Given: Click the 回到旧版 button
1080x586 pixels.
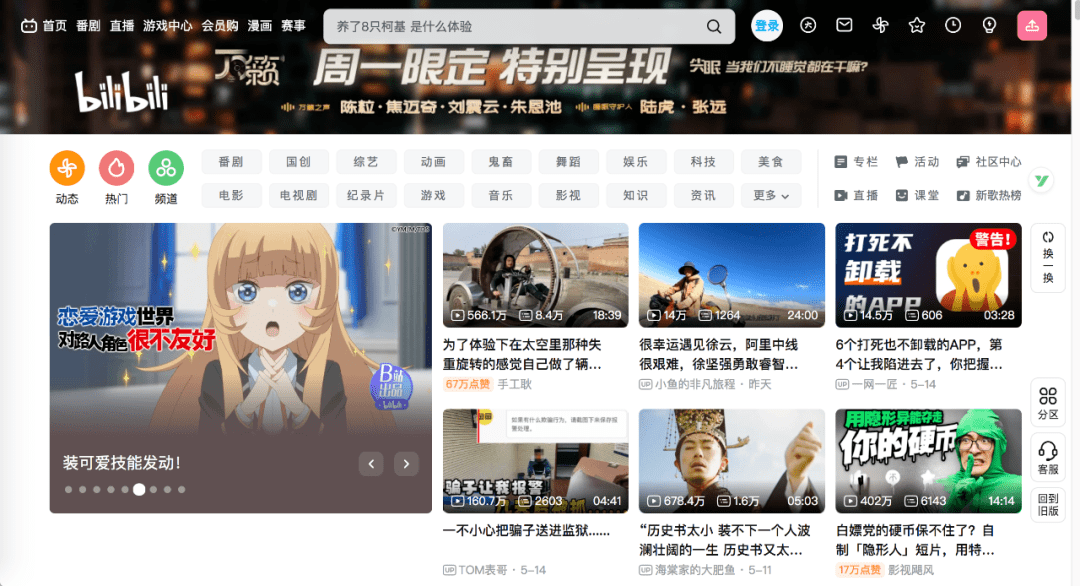Looking at the screenshot, I should pyautogui.click(x=1048, y=505).
